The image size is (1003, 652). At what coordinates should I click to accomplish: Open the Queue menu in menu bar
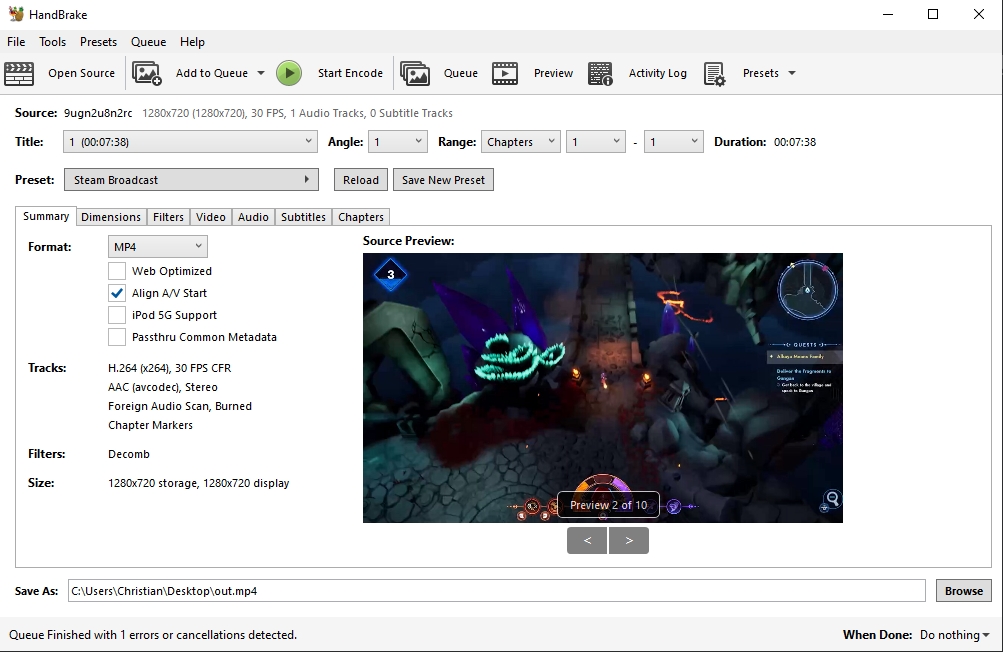(148, 42)
